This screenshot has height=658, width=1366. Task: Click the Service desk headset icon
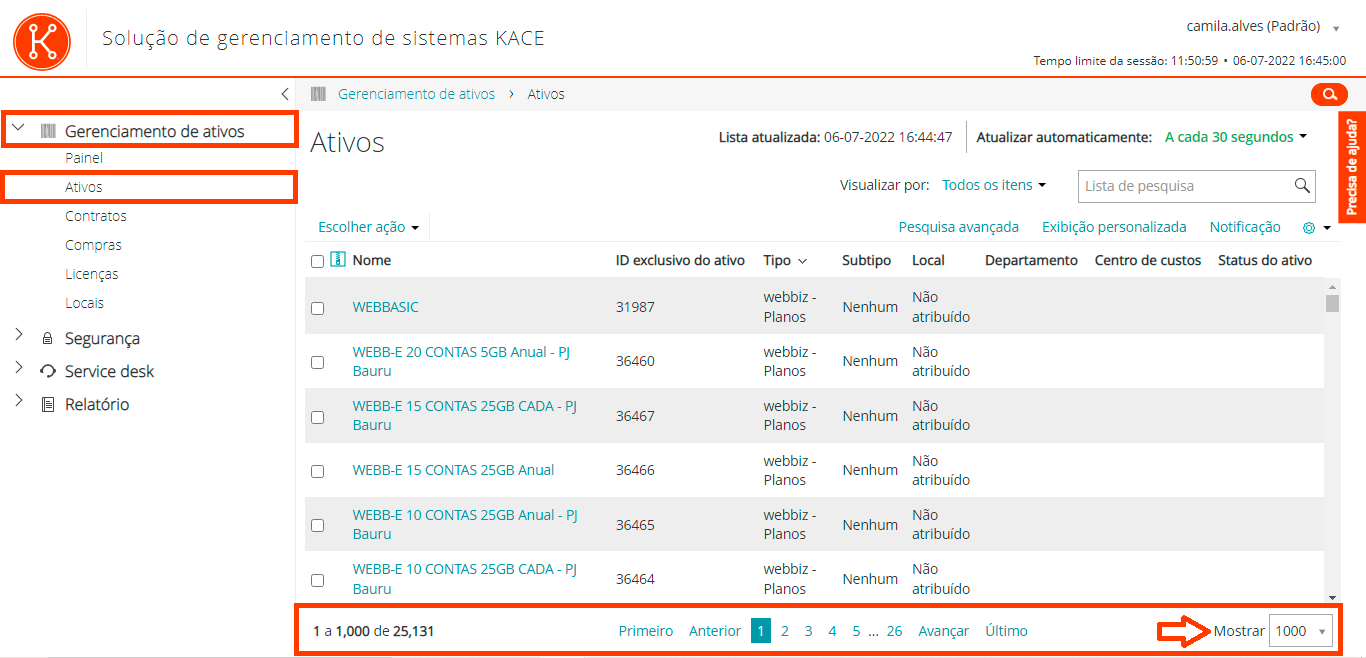tap(48, 372)
